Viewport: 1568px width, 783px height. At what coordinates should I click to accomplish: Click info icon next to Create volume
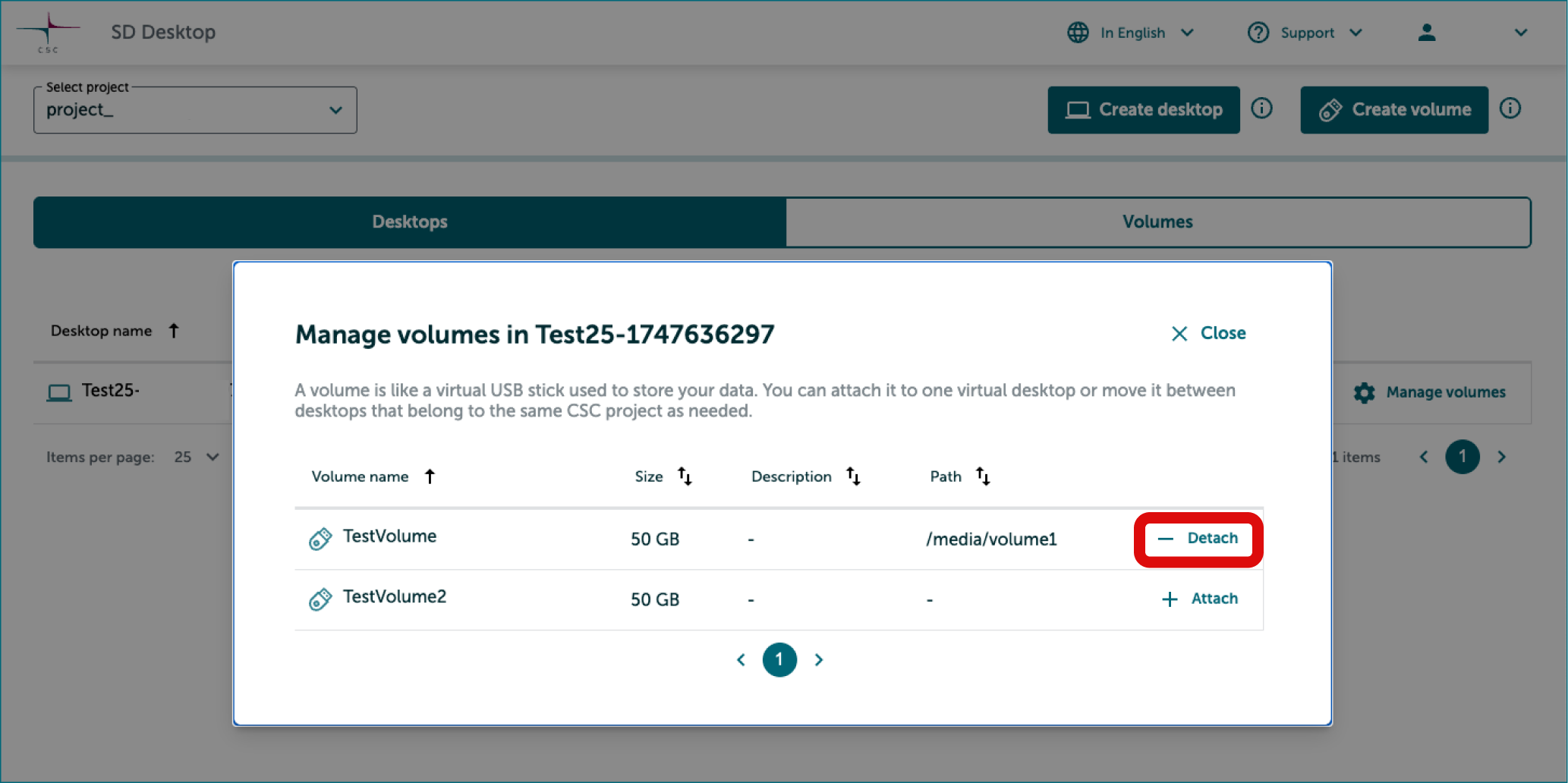pyautogui.click(x=1510, y=108)
